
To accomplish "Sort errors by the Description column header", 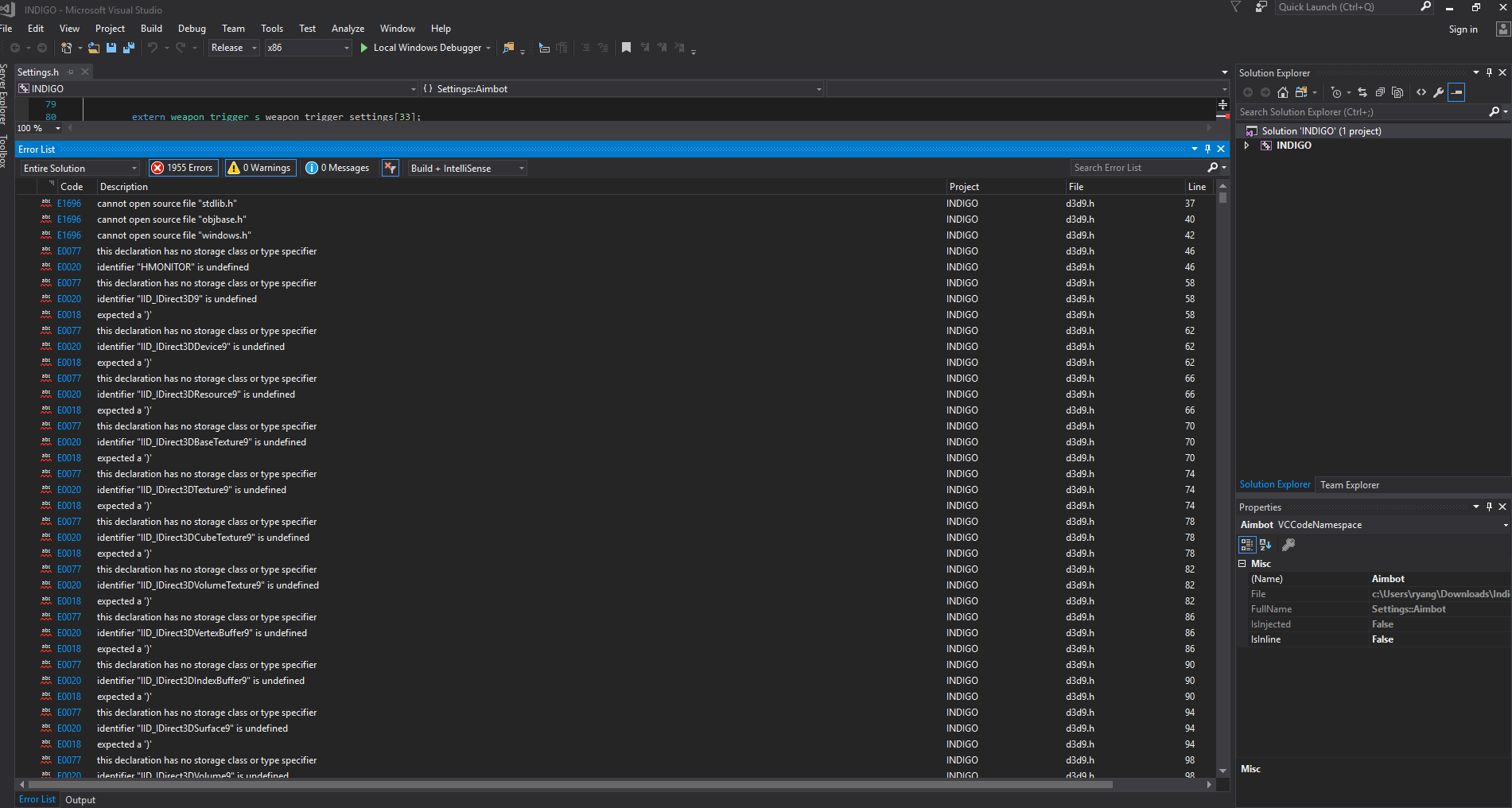I will click(x=521, y=187).
